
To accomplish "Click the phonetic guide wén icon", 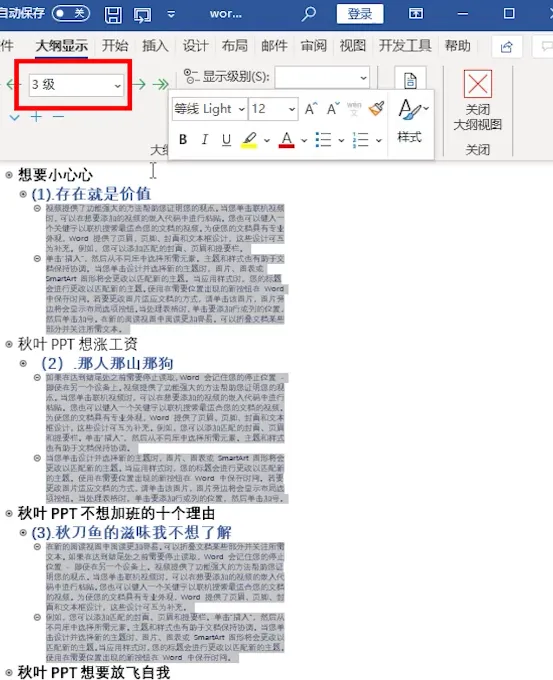I will point(354,108).
